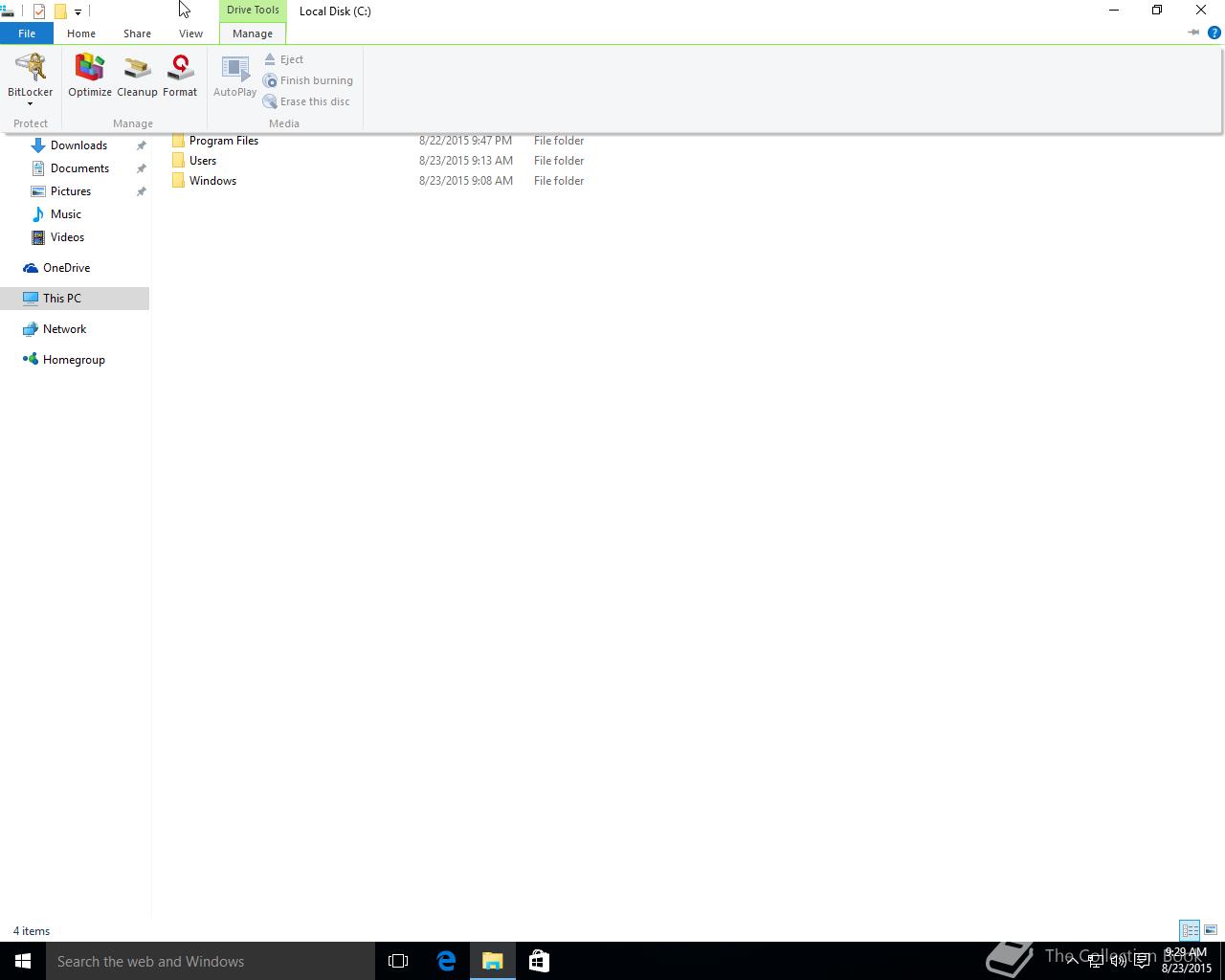The width and height of the screenshot is (1225, 980).
Task: Click File Explorer taskbar icon
Action: (493, 961)
